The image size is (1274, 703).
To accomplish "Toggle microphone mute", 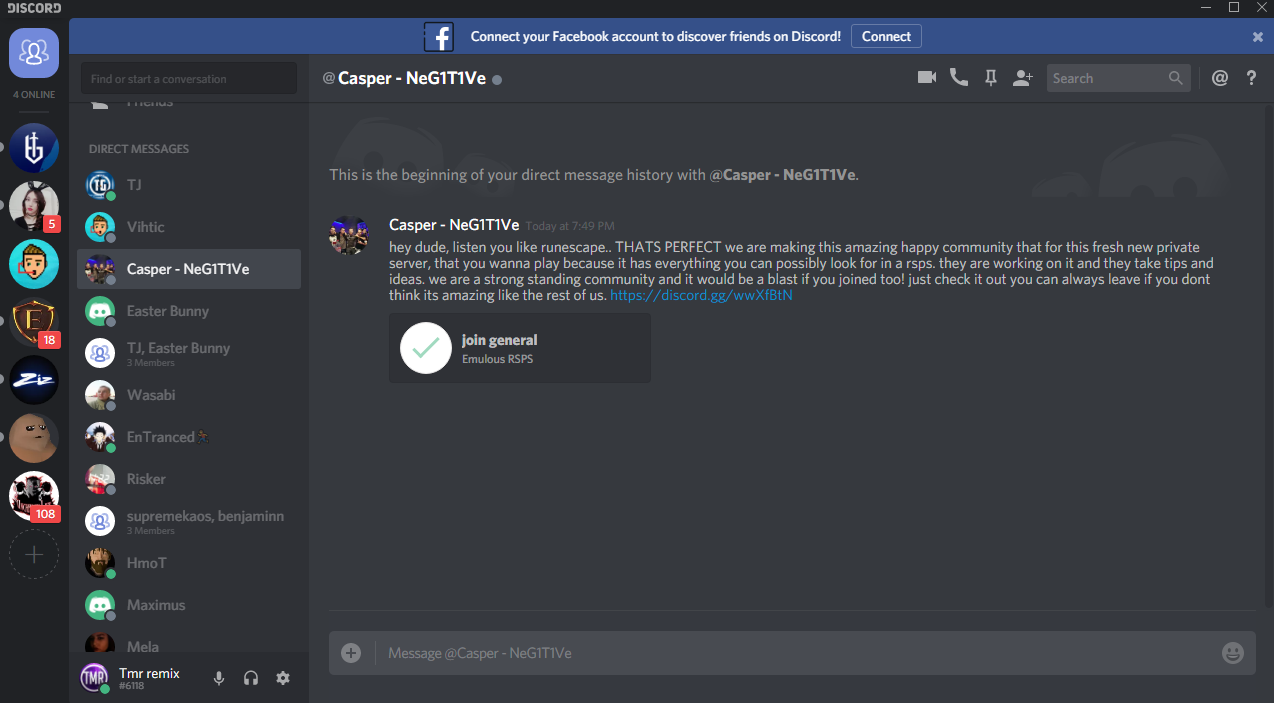I will coord(219,678).
